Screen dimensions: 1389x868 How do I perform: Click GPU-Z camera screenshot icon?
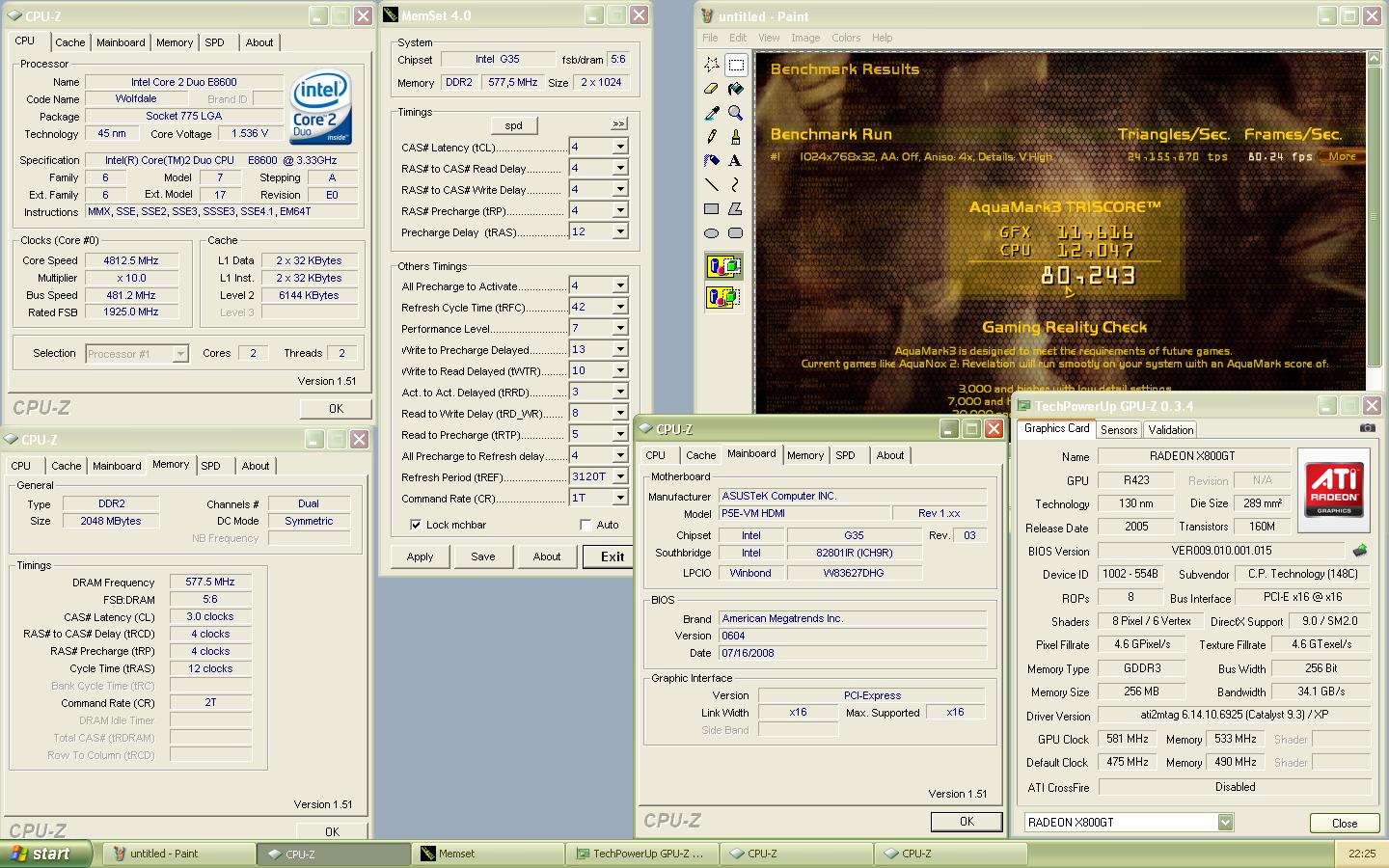(x=1368, y=428)
